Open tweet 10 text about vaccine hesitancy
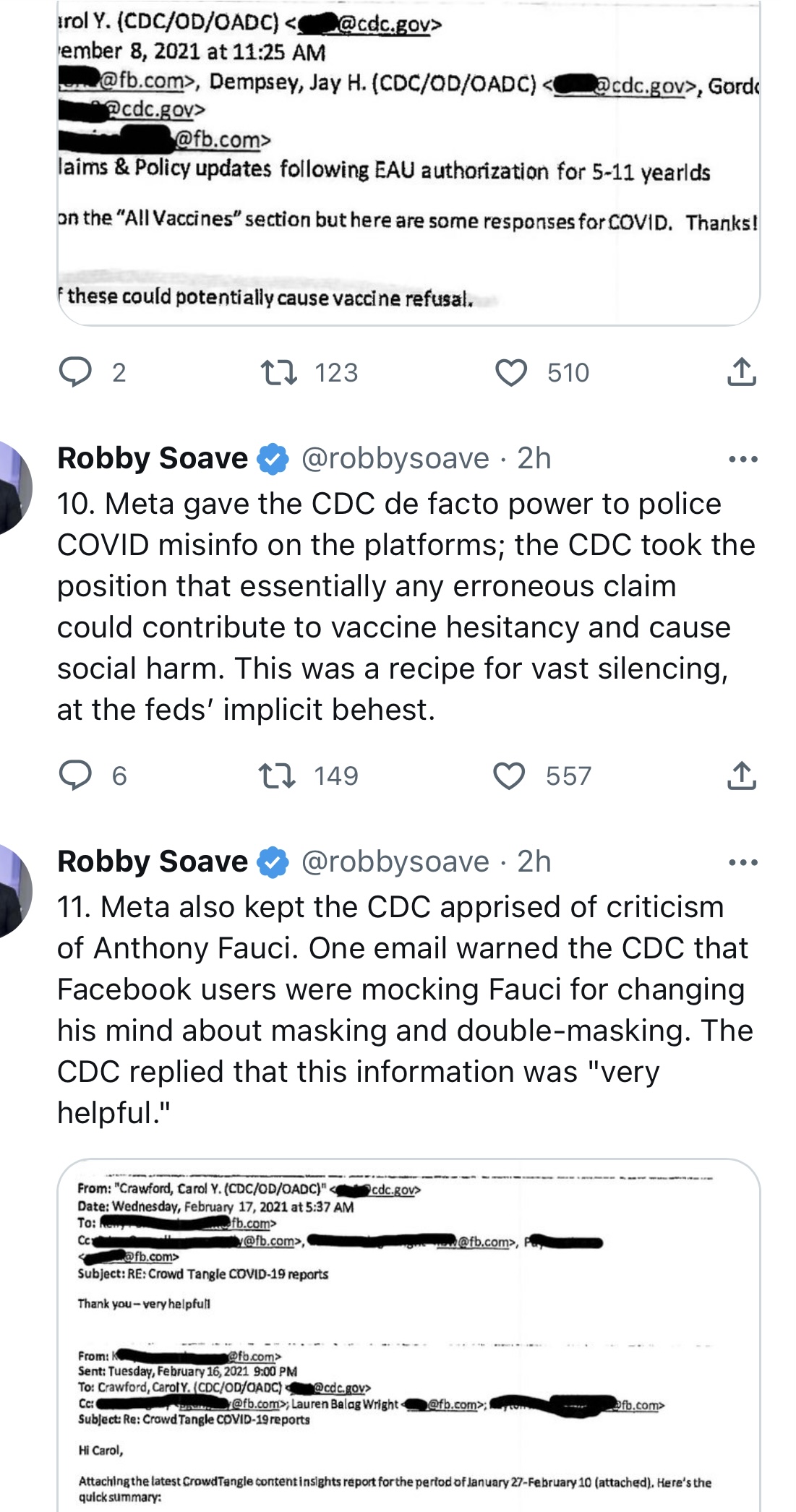 point(406,606)
